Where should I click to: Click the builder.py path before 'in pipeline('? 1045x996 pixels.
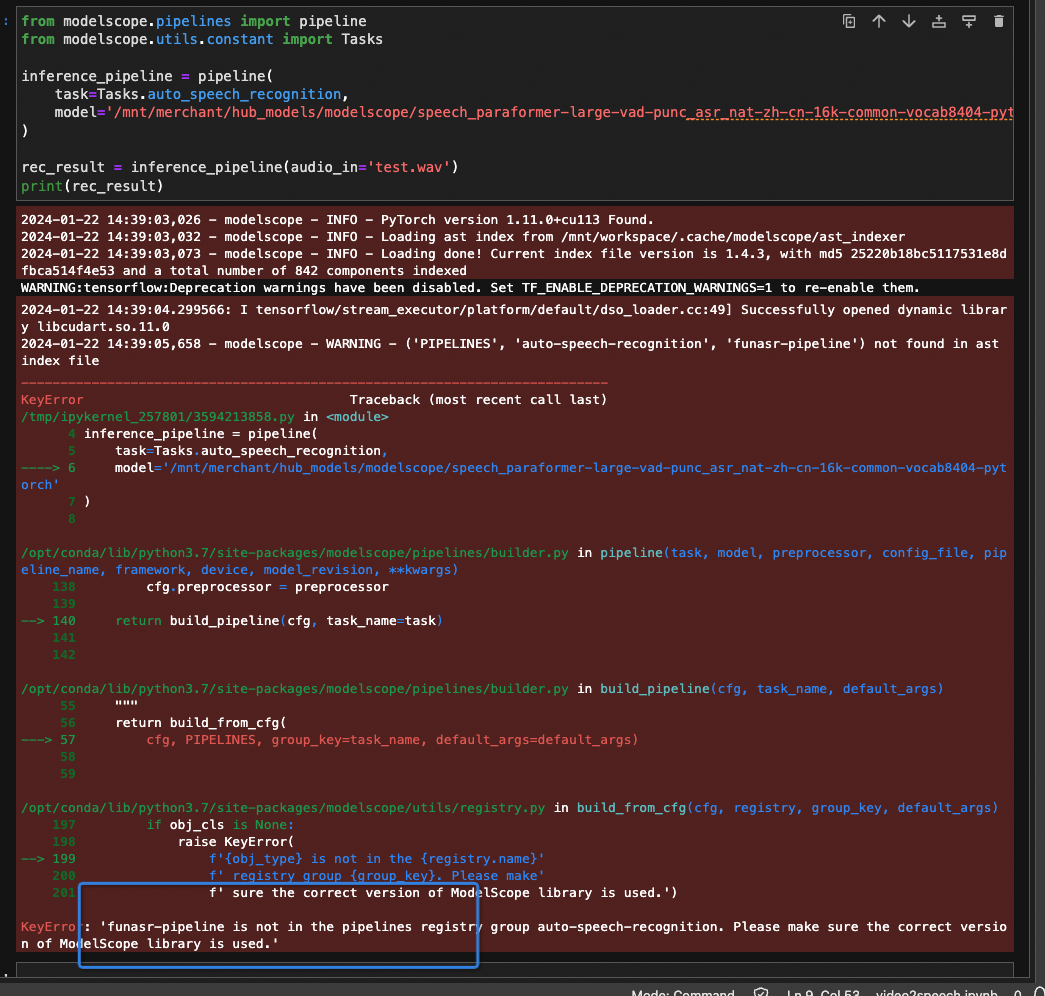pyautogui.click(x=295, y=553)
